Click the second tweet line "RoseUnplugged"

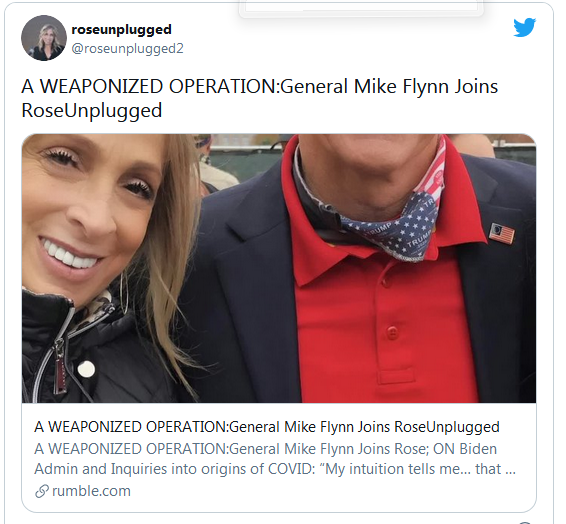pos(92,111)
